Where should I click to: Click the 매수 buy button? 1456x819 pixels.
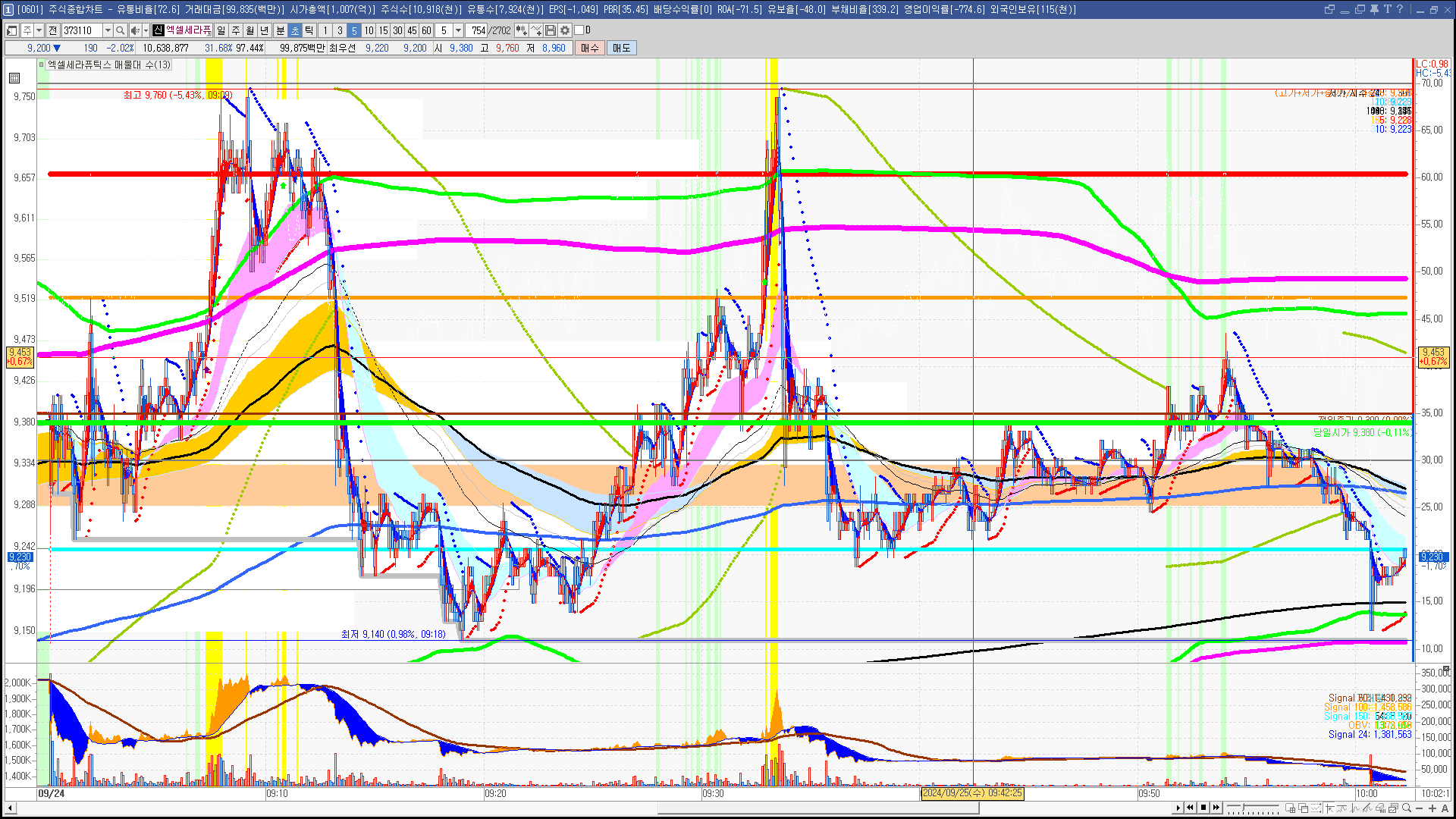tap(590, 48)
